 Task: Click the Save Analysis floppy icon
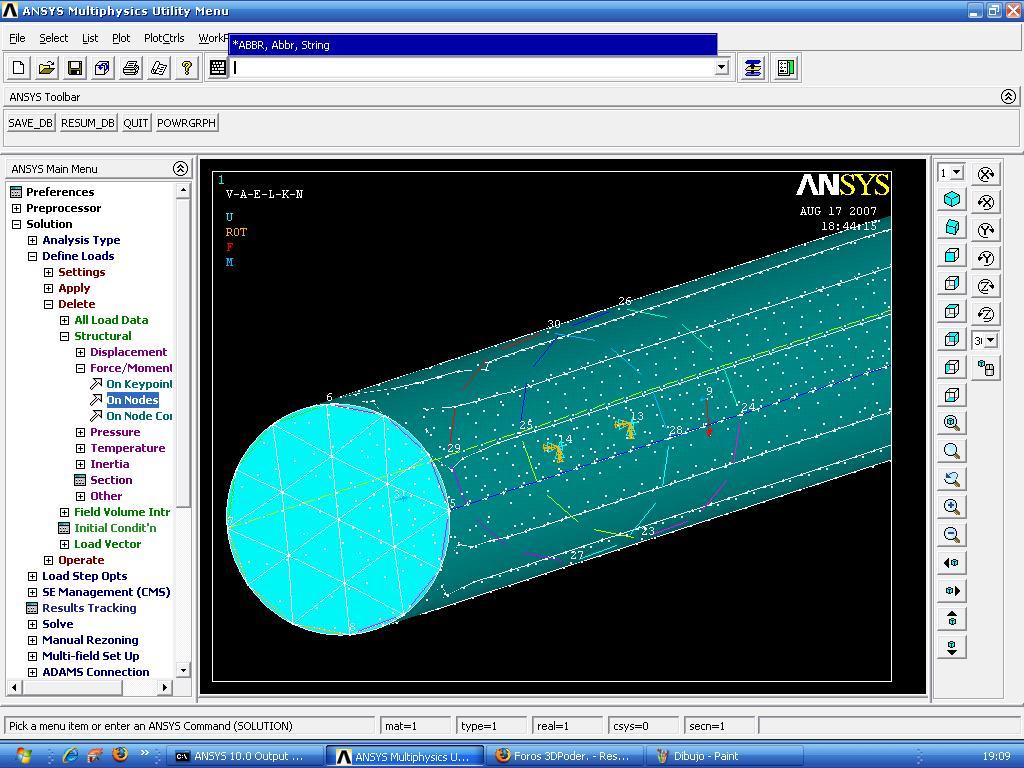tap(75, 68)
